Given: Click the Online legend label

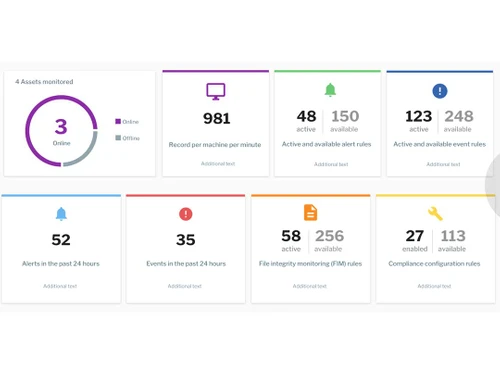Looking at the screenshot, I should [130, 122].
